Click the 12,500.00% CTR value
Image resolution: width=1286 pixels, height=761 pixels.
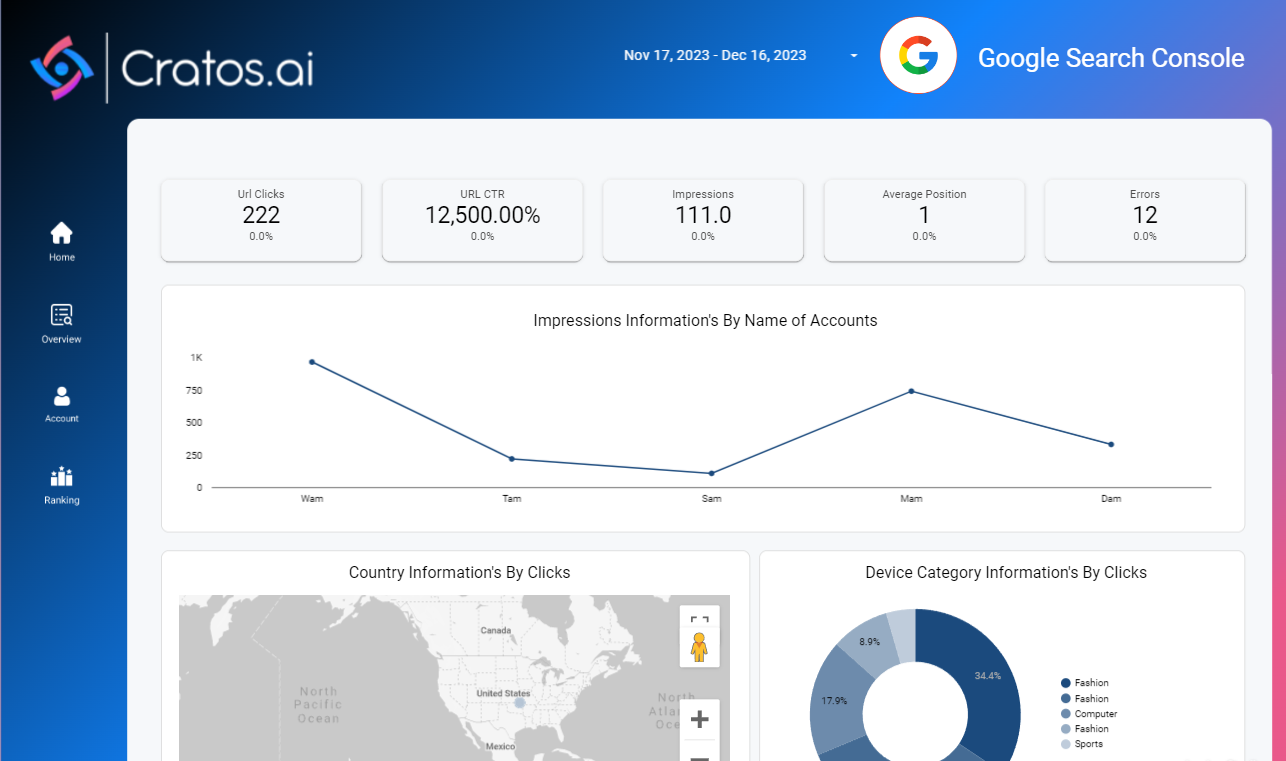tap(482, 215)
